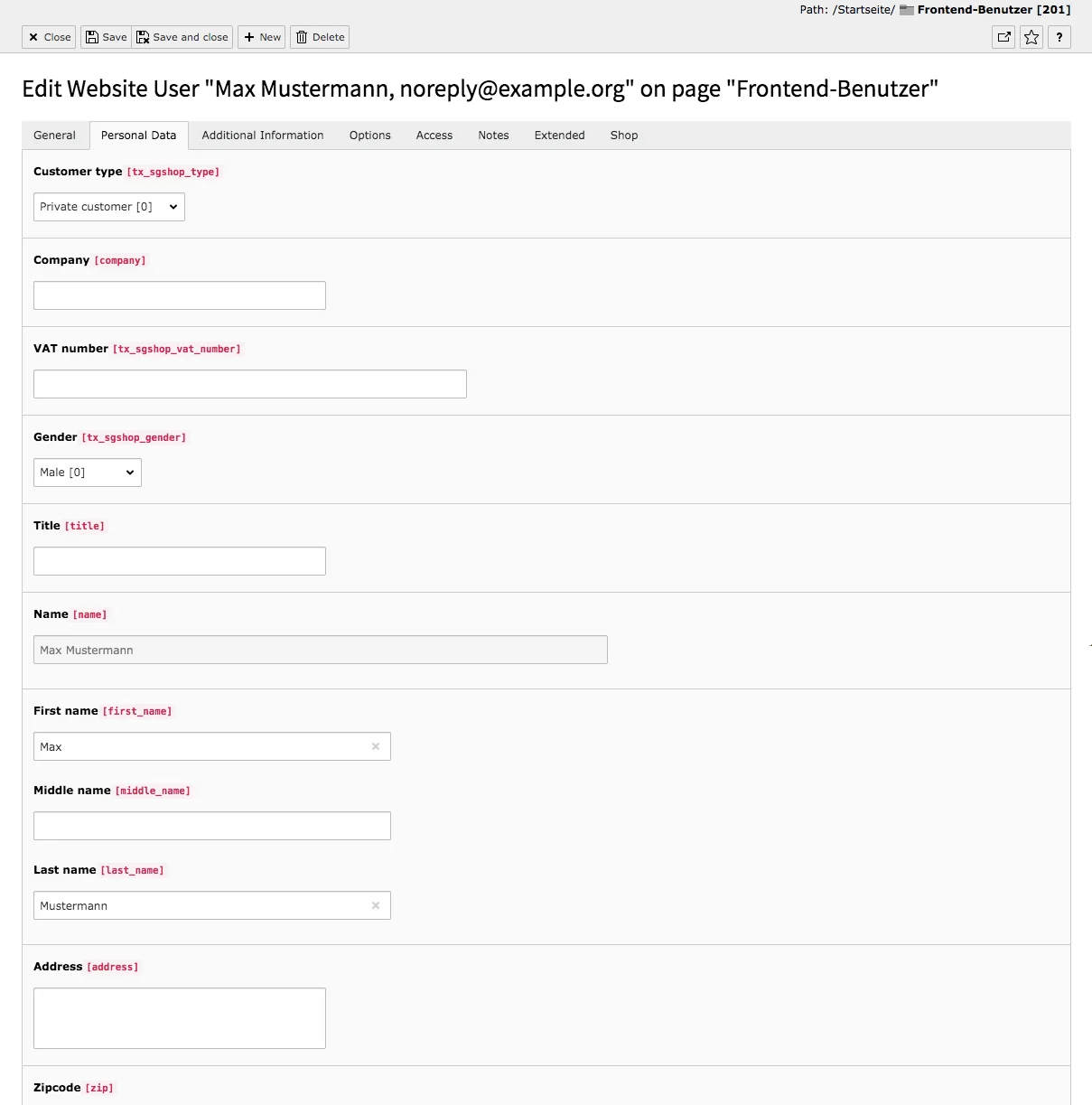This screenshot has width=1092, height=1105.
Task: Open the Customer type dropdown
Action: [x=108, y=206]
